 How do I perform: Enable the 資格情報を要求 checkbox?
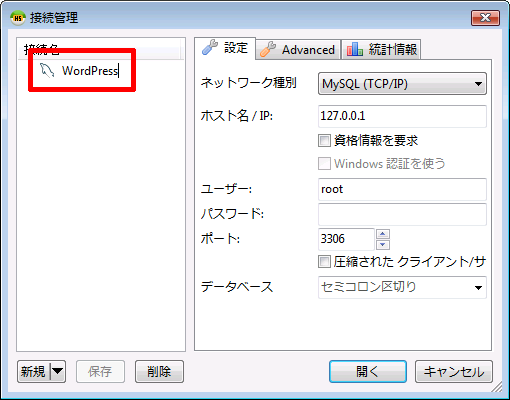pyautogui.click(x=324, y=141)
